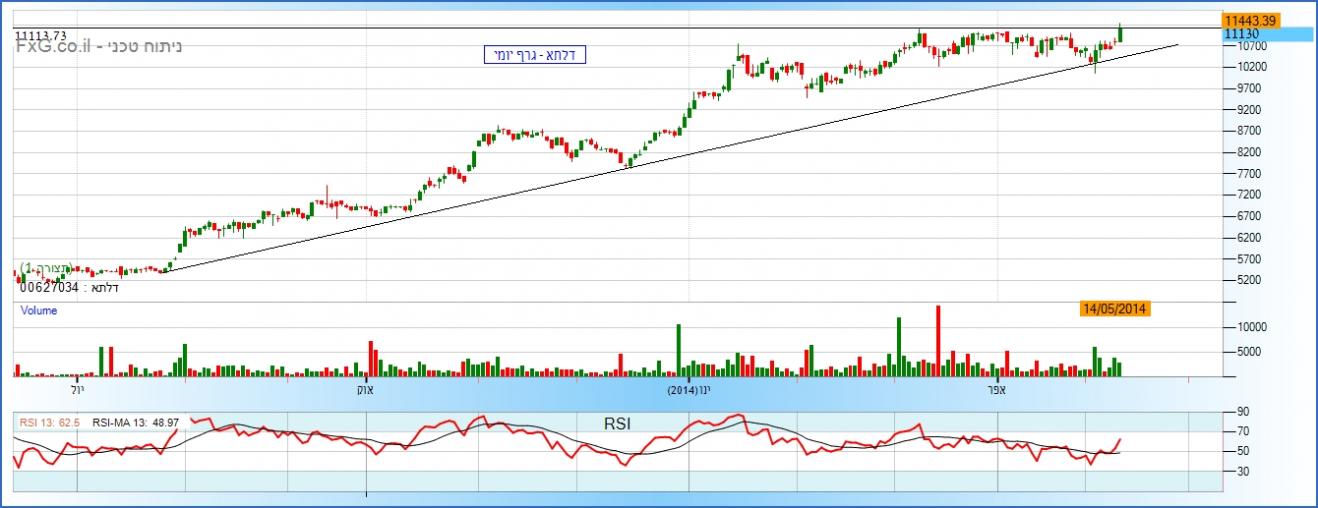Select the RSI 13: 62.5 legend

[x=48, y=423]
